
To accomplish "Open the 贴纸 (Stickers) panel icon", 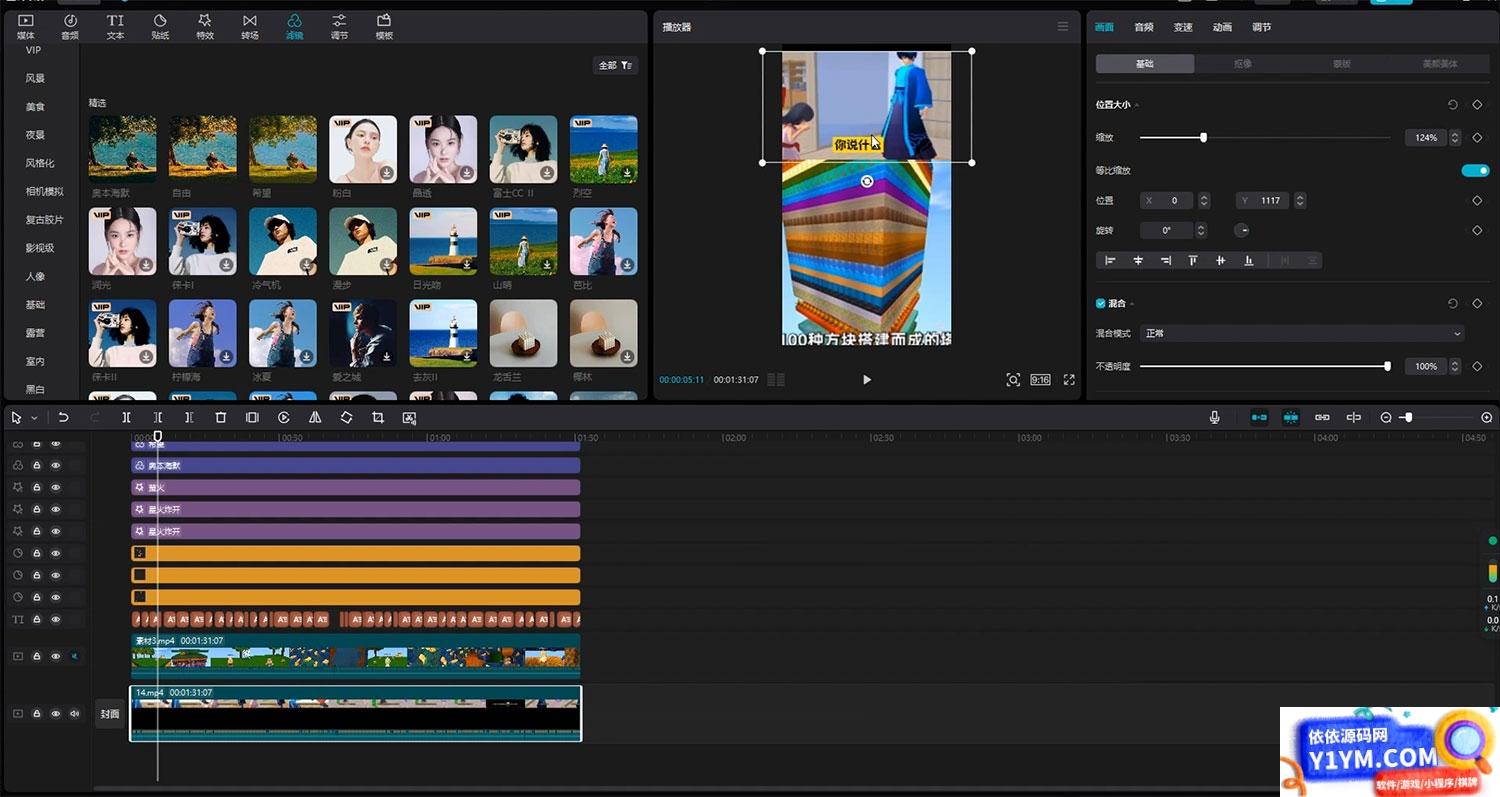I will (160, 26).
